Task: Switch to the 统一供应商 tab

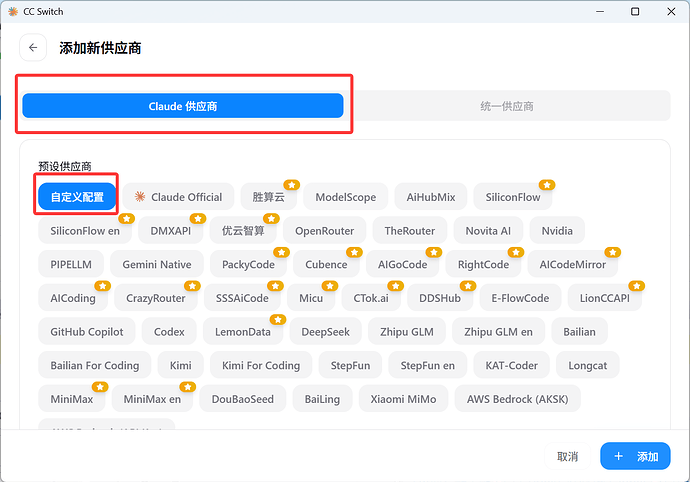Action: [506, 106]
